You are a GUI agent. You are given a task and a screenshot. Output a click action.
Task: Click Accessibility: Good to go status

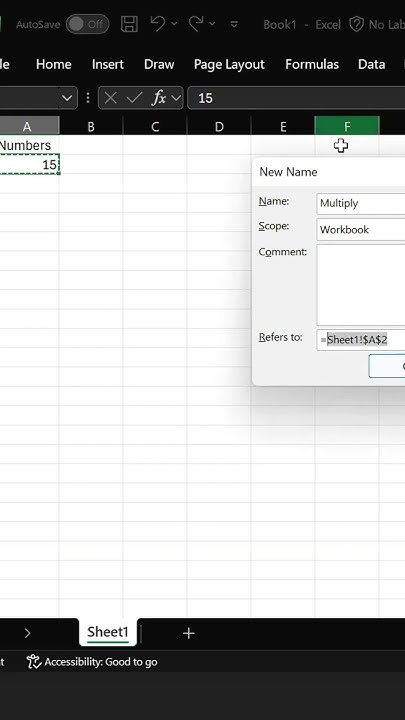tap(92, 662)
